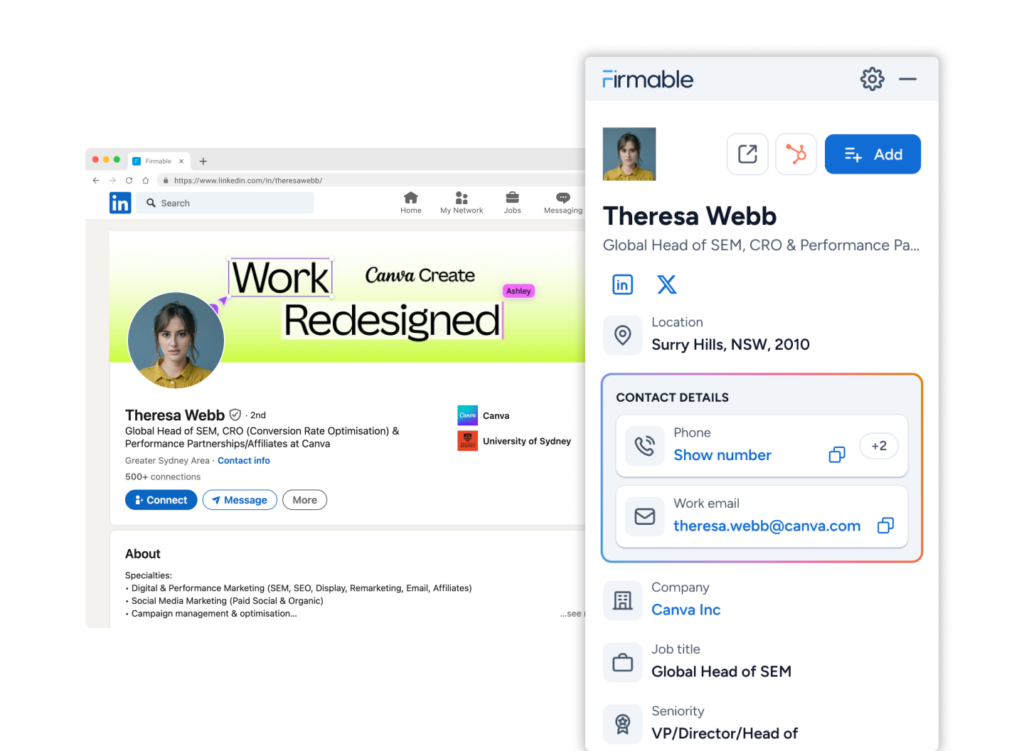Open Firmable settings gear icon
The image size is (1024, 751).
click(872, 79)
